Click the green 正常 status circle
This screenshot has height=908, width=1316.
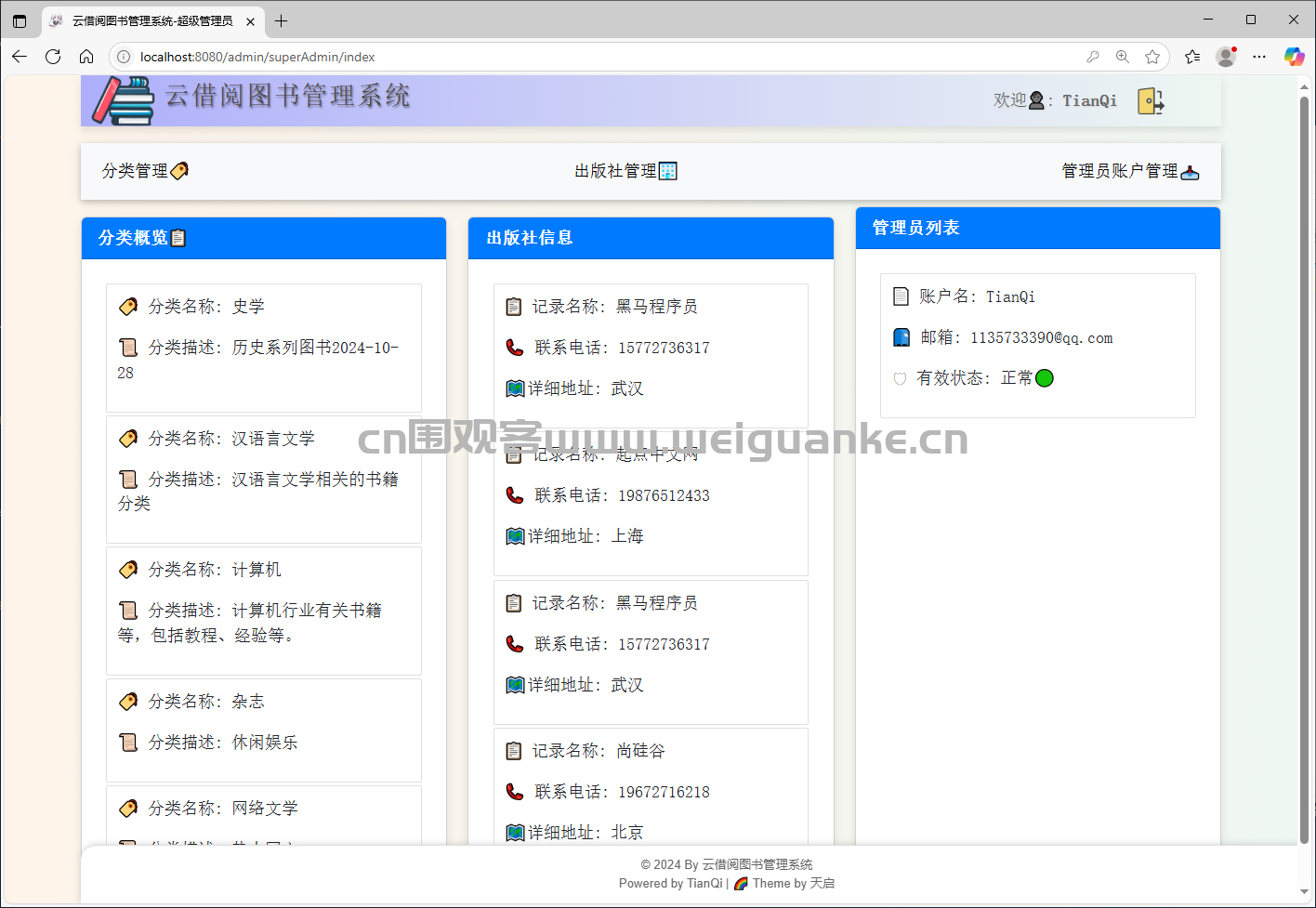pos(1045,378)
